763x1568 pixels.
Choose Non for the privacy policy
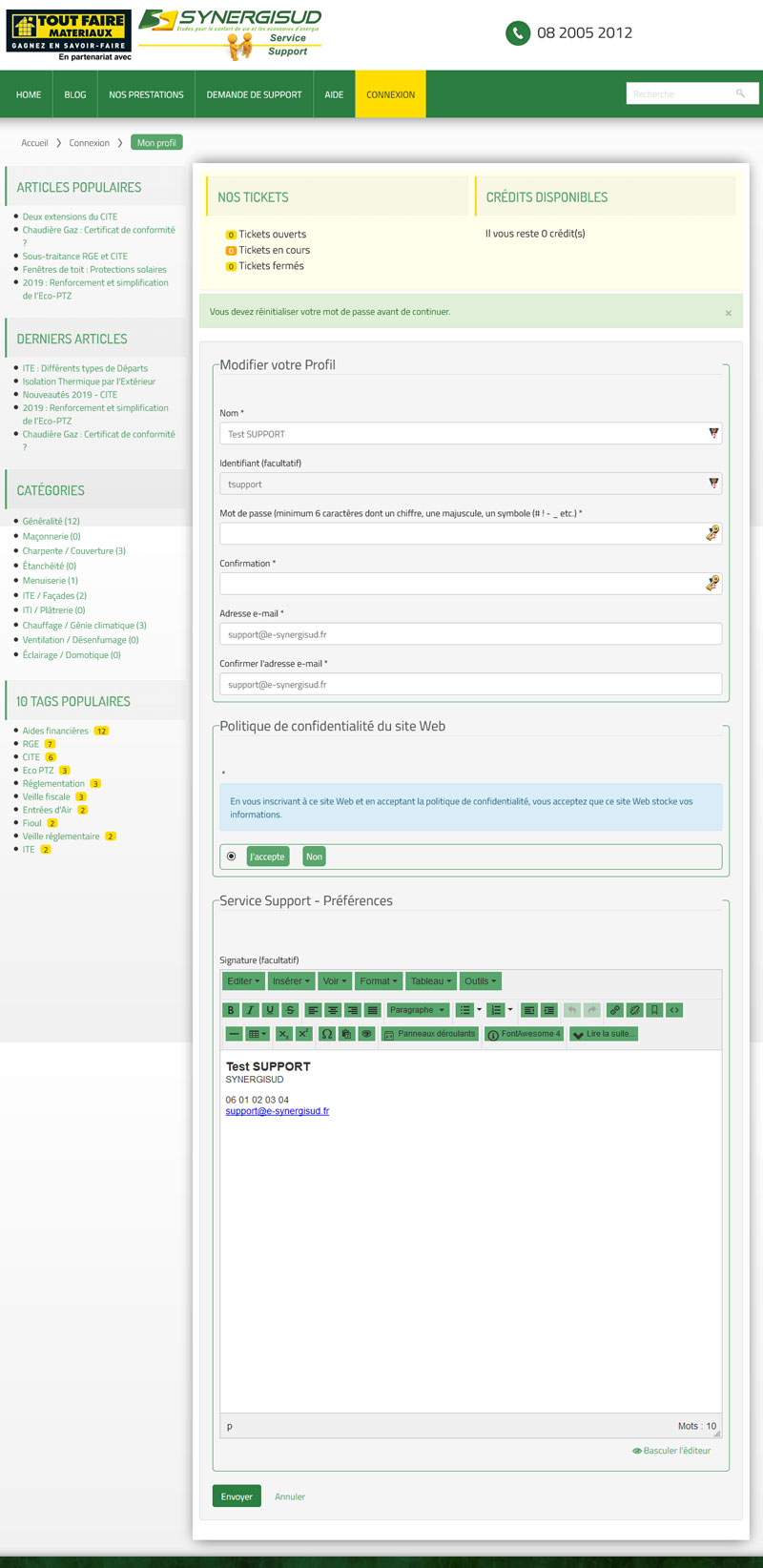point(314,856)
